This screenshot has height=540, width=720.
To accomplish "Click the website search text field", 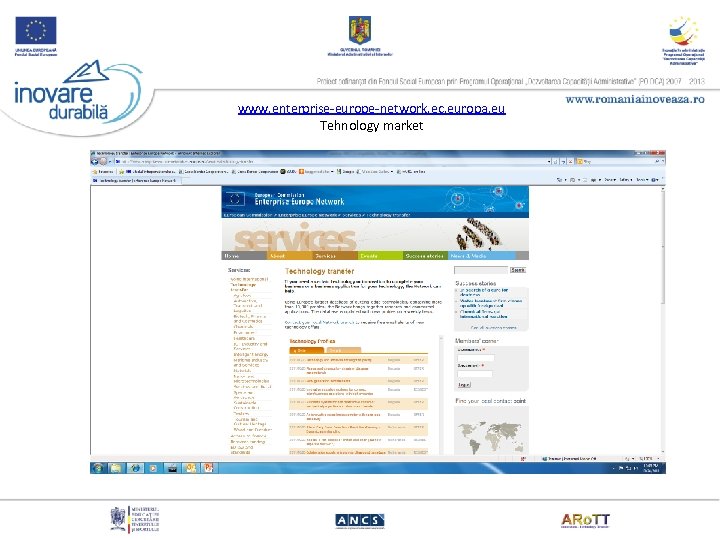I will 481,270.
